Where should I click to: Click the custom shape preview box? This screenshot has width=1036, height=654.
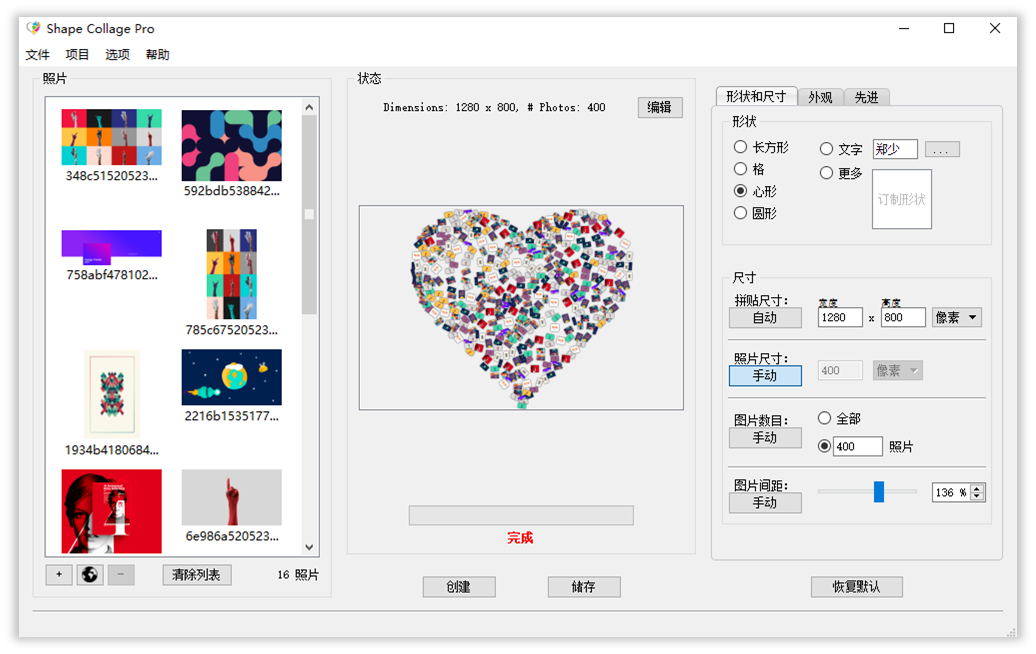pyautogui.click(x=901, y=199)
